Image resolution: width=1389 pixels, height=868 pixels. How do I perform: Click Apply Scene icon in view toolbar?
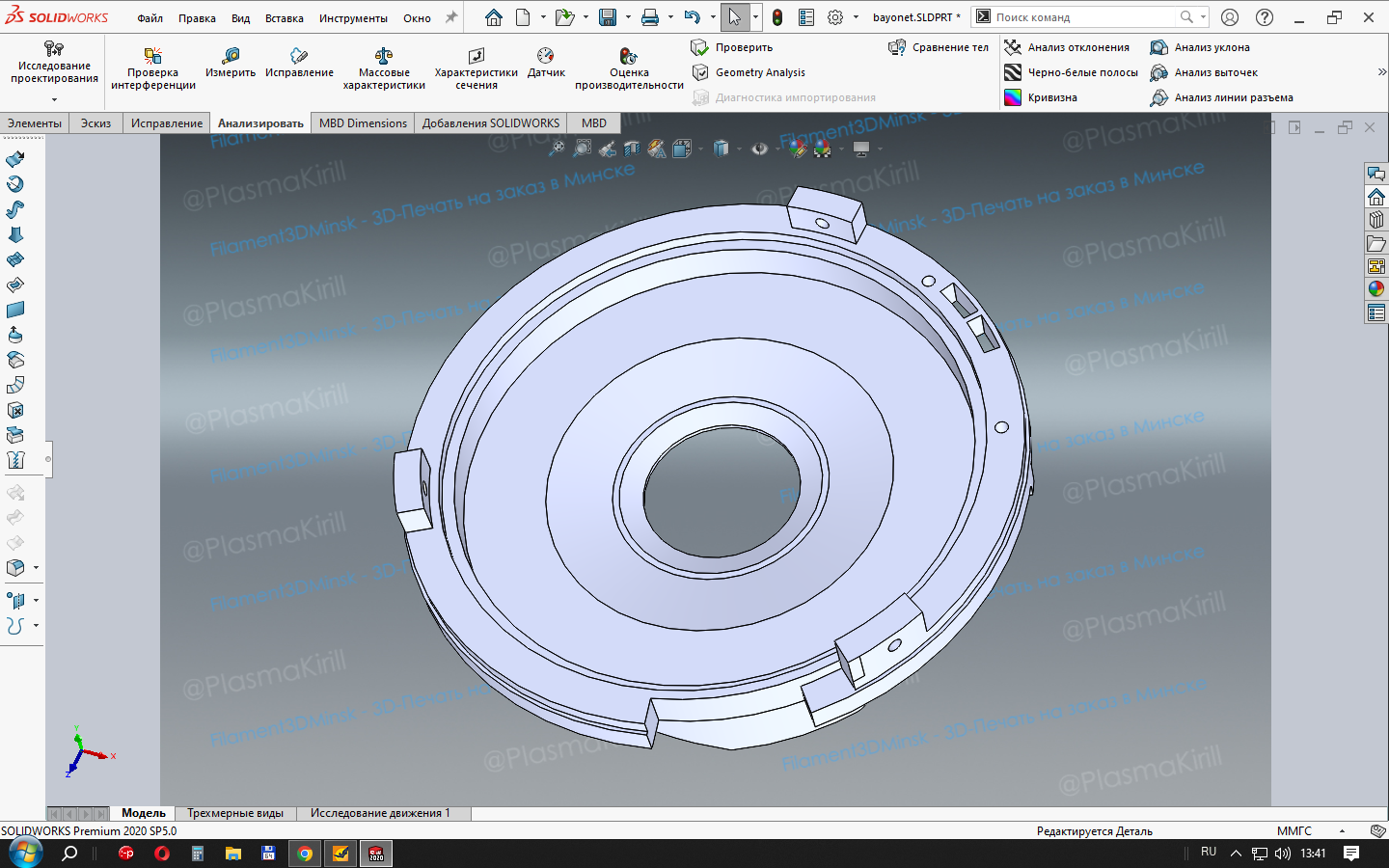(822, 149)
